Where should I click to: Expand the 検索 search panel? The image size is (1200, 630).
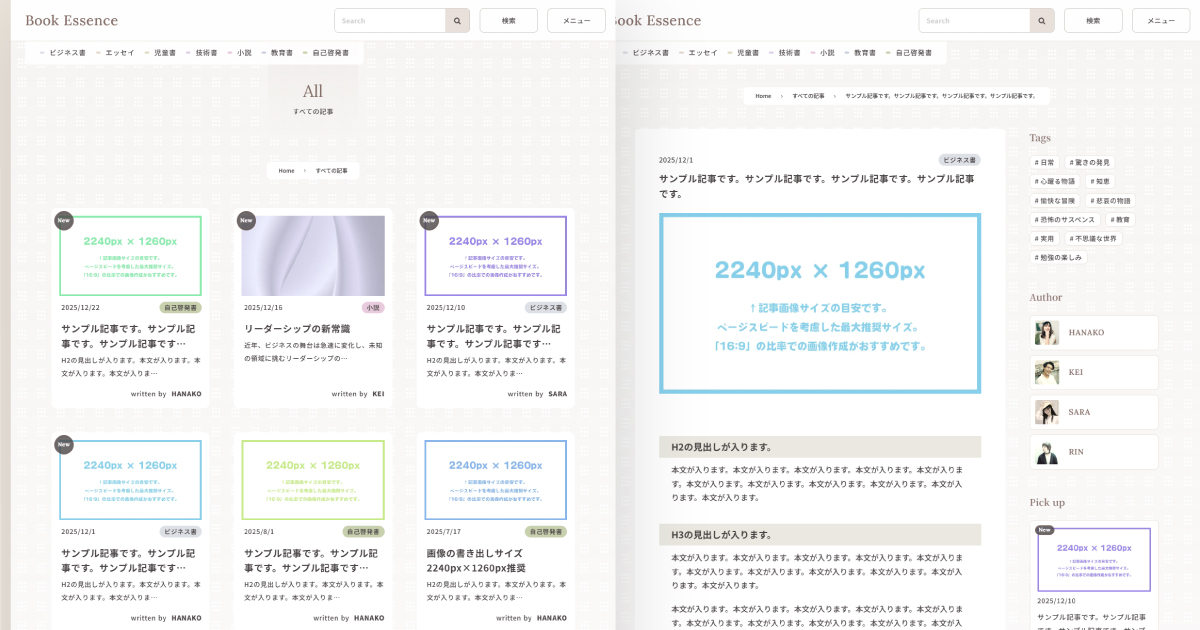(x=508, y=19)
